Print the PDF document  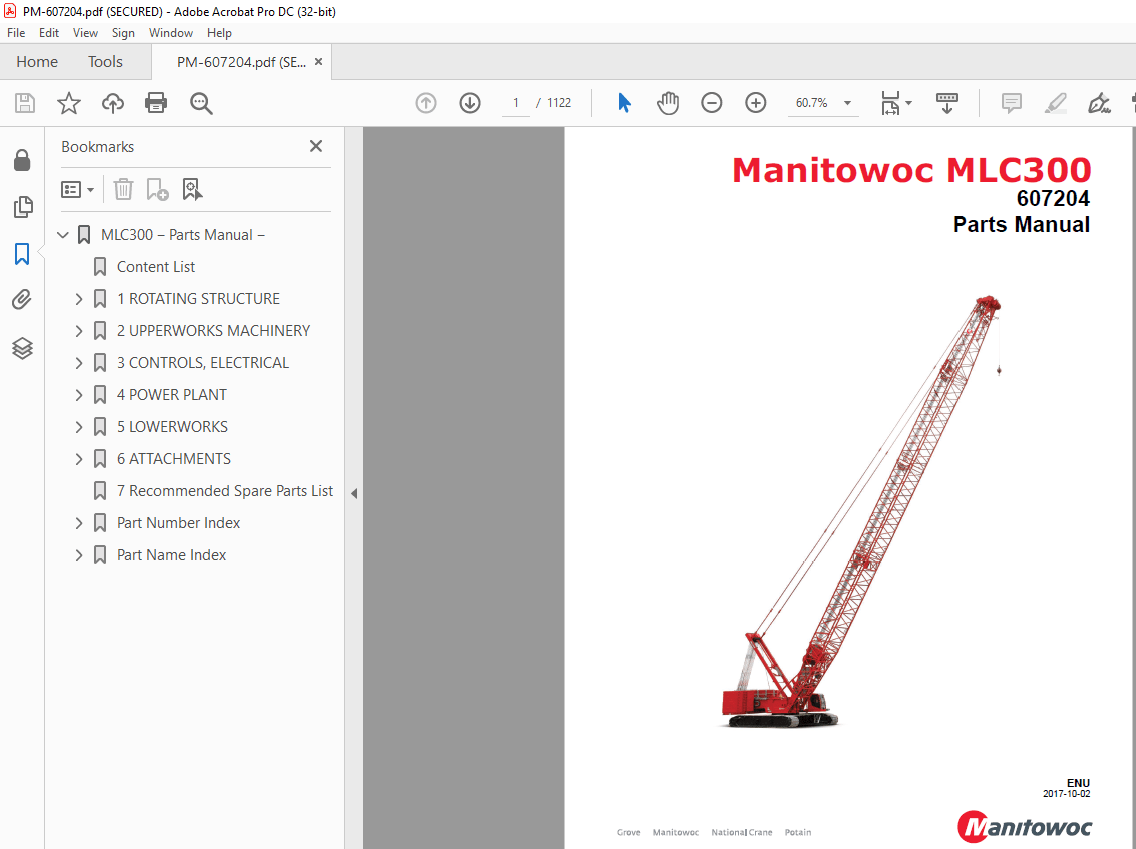coord(156,103)
